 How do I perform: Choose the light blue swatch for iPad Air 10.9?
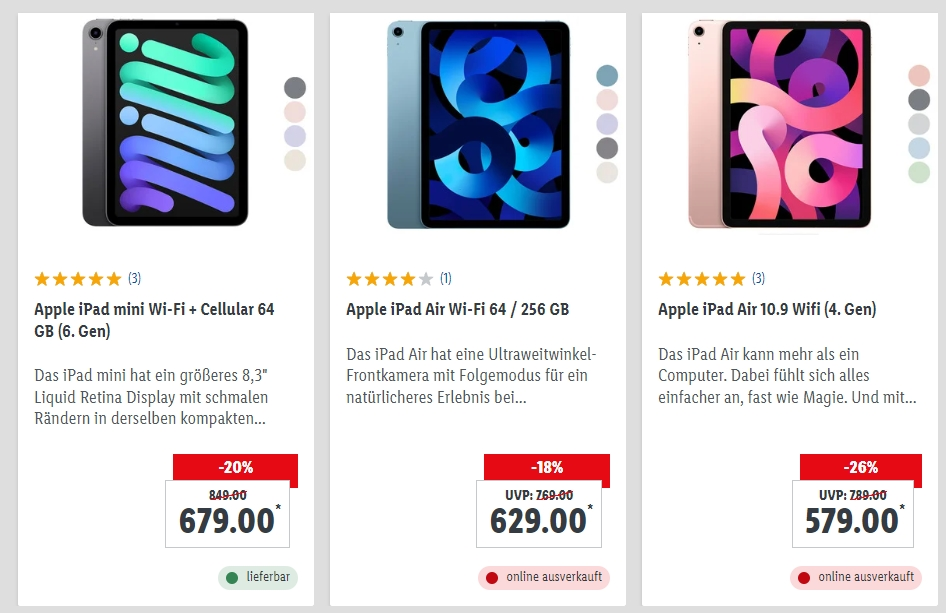(919, 148)
